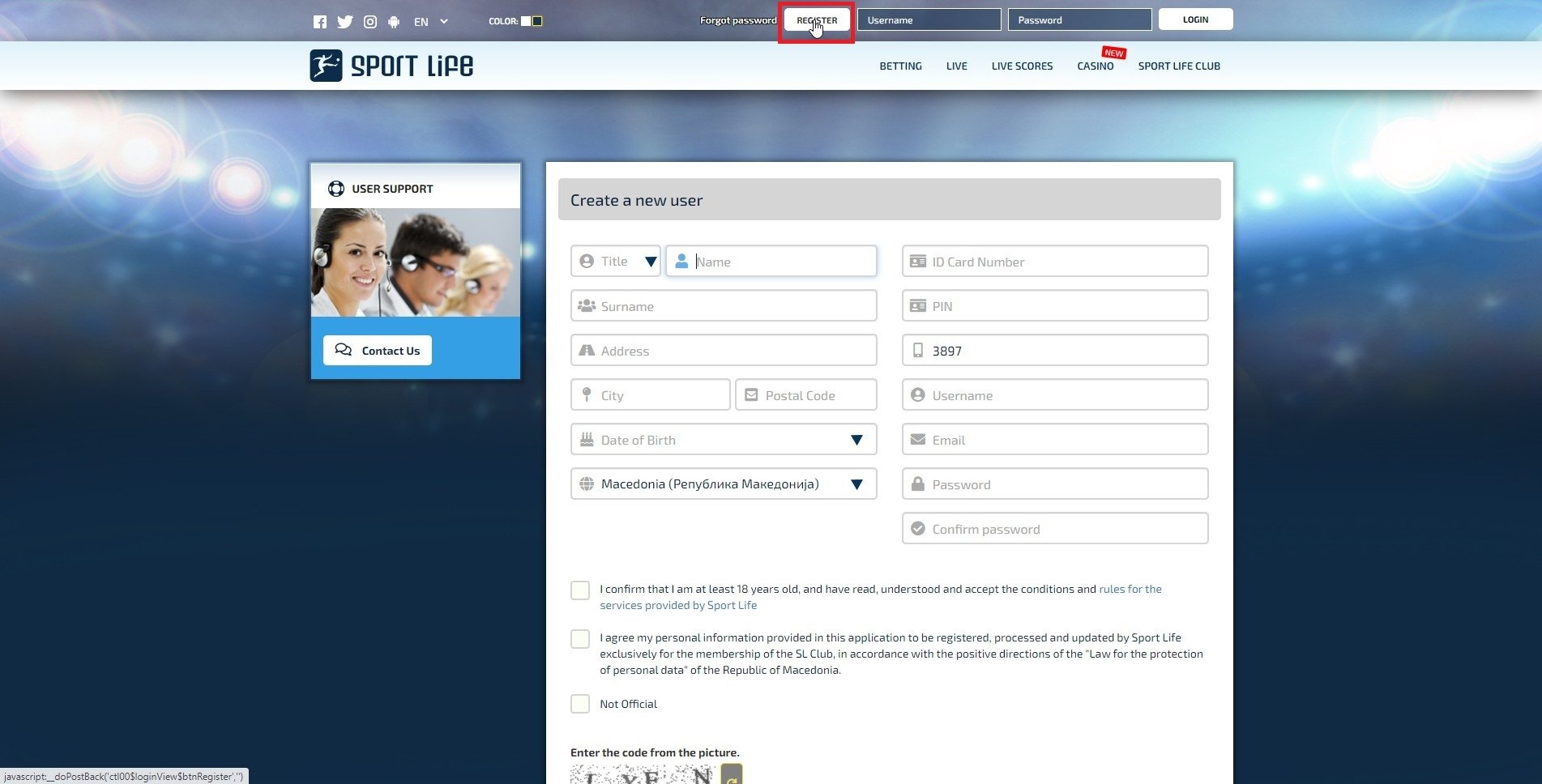Viewport: 1542px width, 784px height.
Task: Click the Android app icon
Action: 394,22
